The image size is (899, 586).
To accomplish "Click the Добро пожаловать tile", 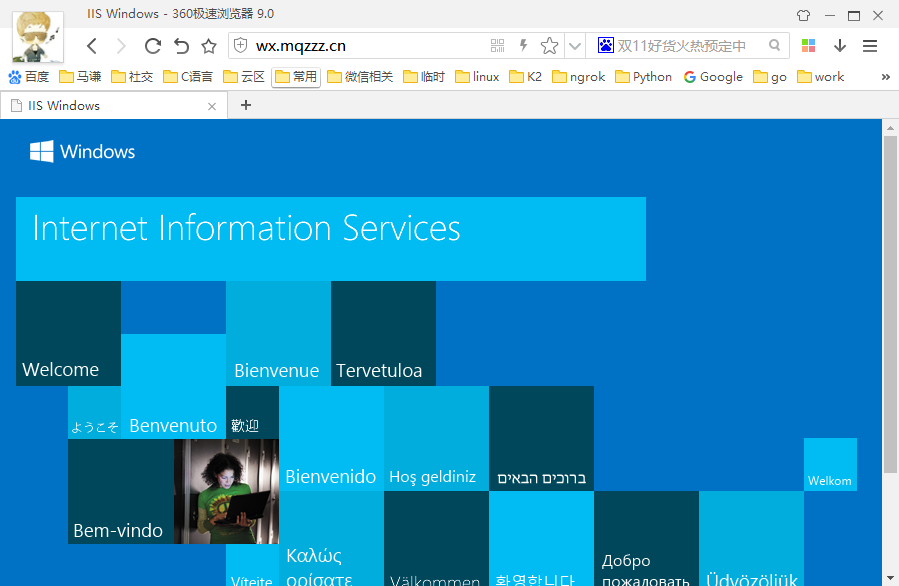I will click(x=646, y=538).
